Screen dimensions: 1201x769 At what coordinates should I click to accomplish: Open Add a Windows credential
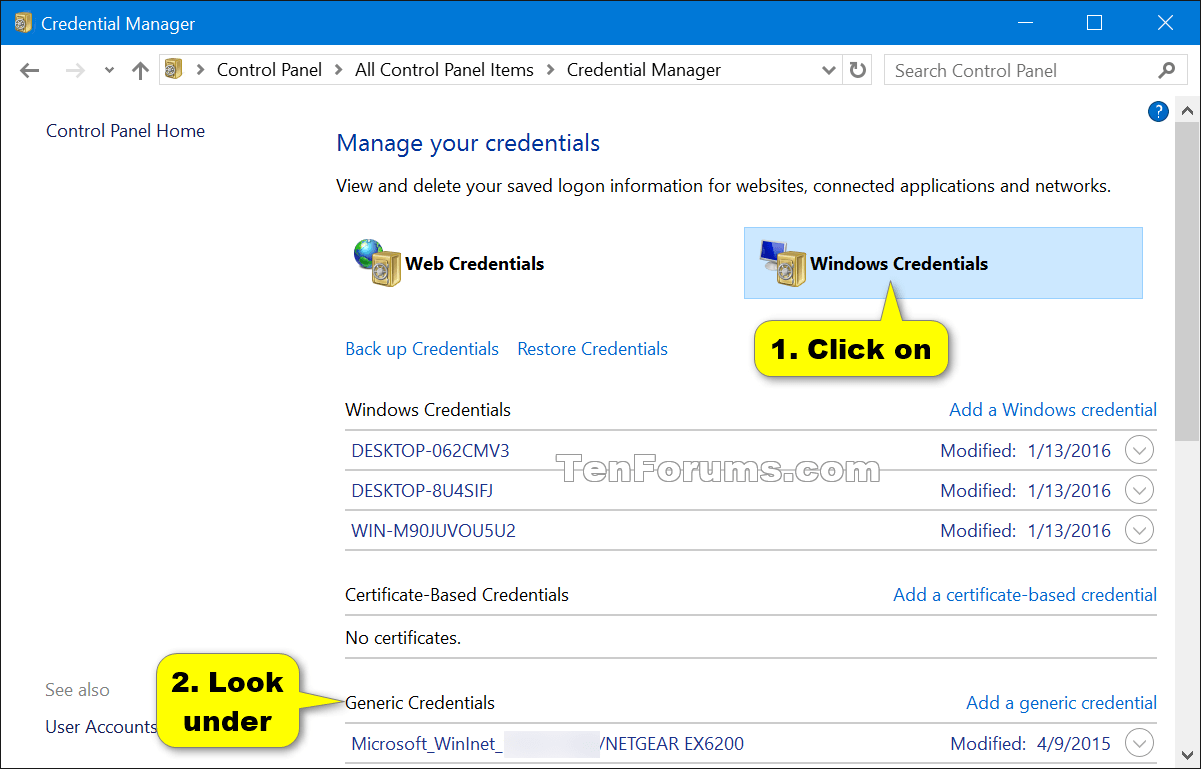(1052, 410)
